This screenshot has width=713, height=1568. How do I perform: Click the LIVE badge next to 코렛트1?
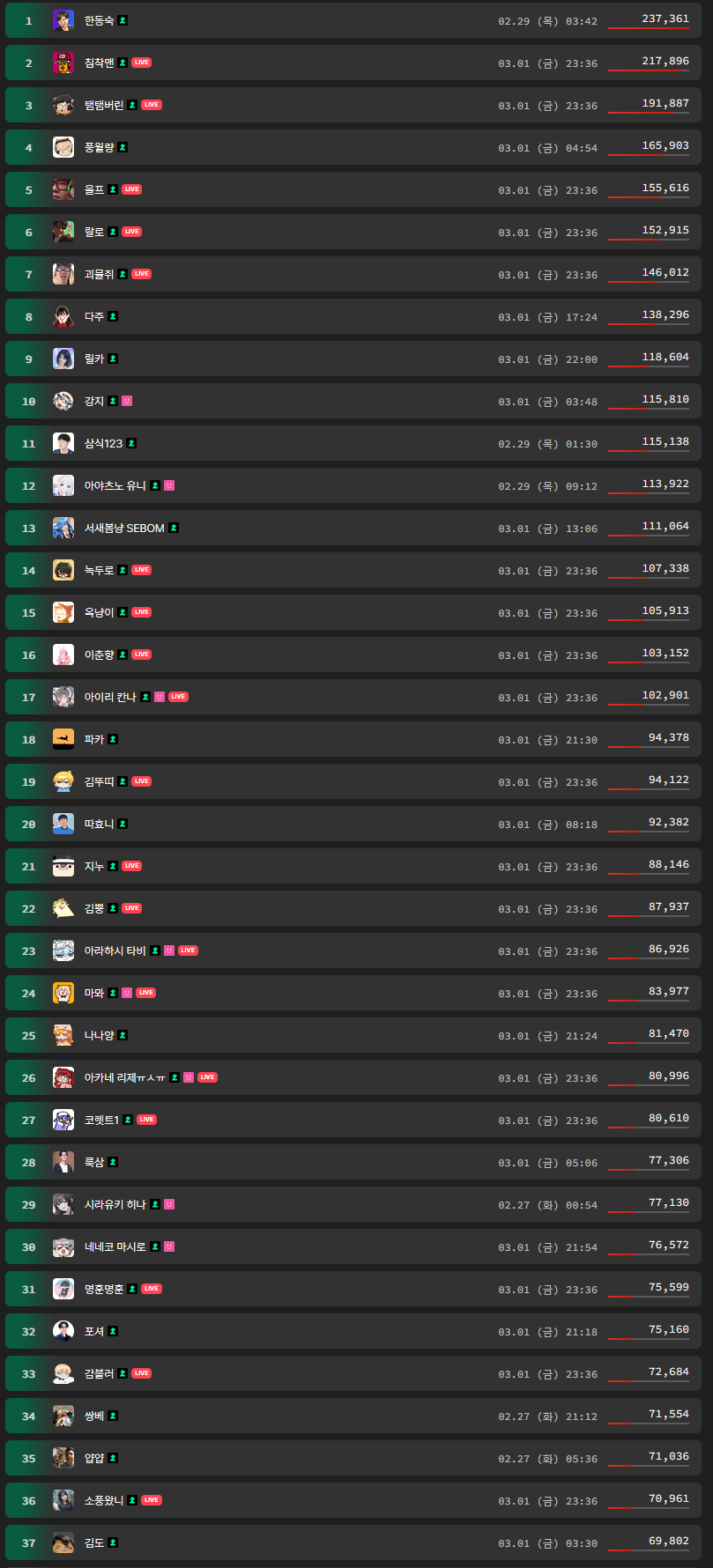(146, 1120)
